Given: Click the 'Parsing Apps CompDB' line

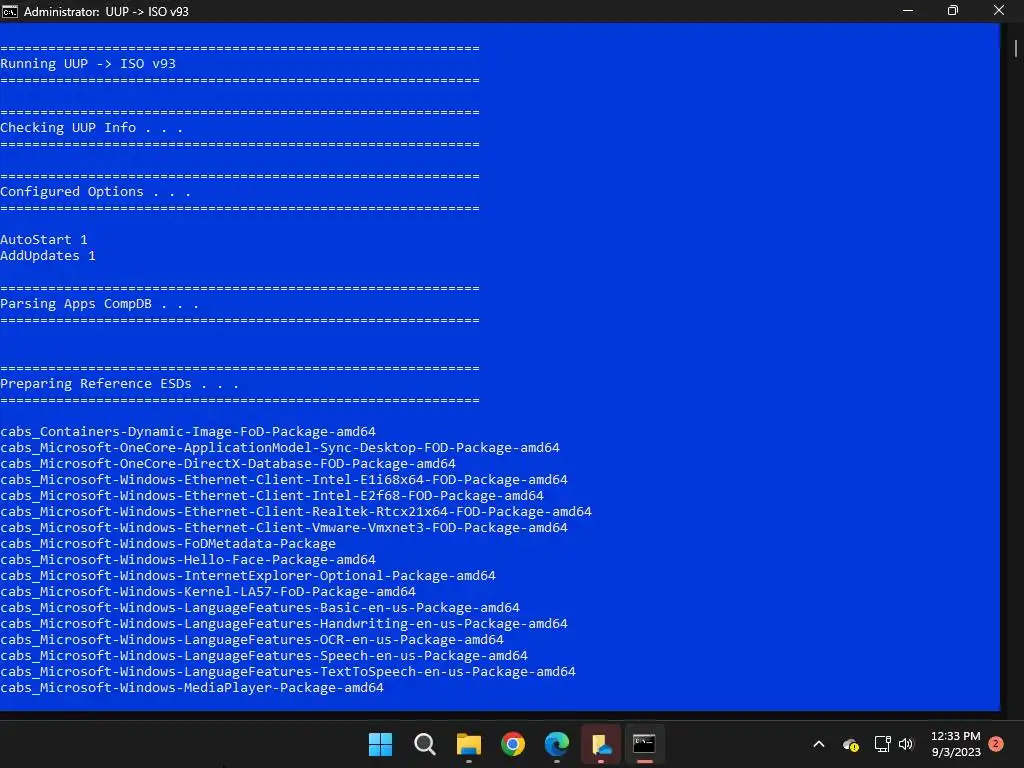Looking at the screenshot, I should [x=99, y=304].
